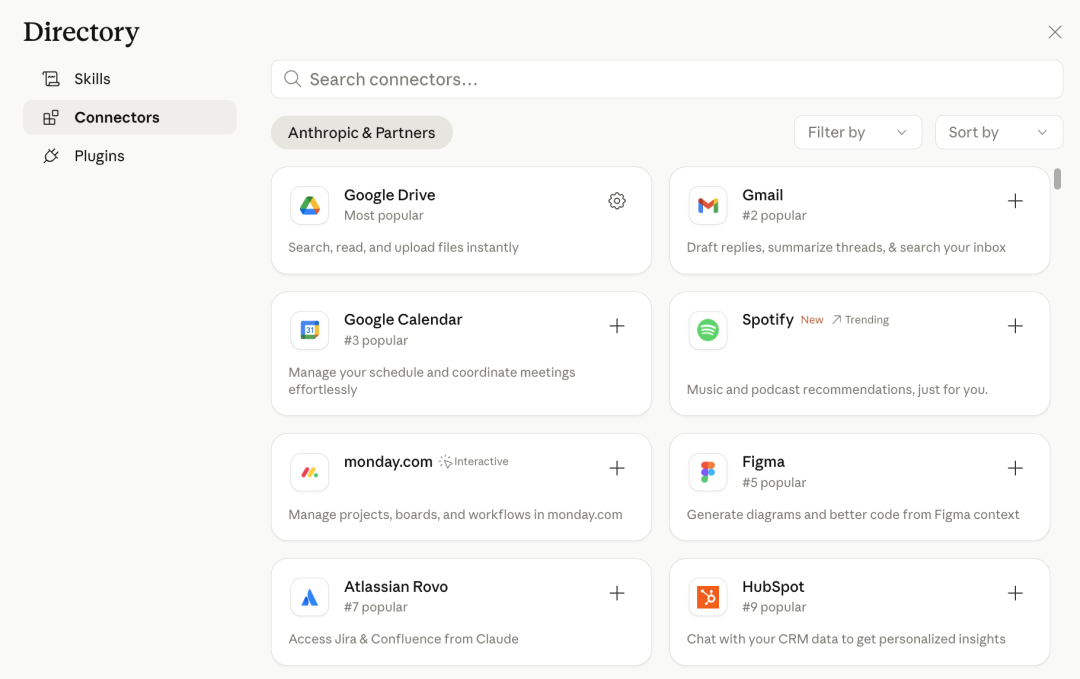The image size is (1080, 679).
Task: Add Google Calendar connector via plus icon
Action: [x=617, y=326]
